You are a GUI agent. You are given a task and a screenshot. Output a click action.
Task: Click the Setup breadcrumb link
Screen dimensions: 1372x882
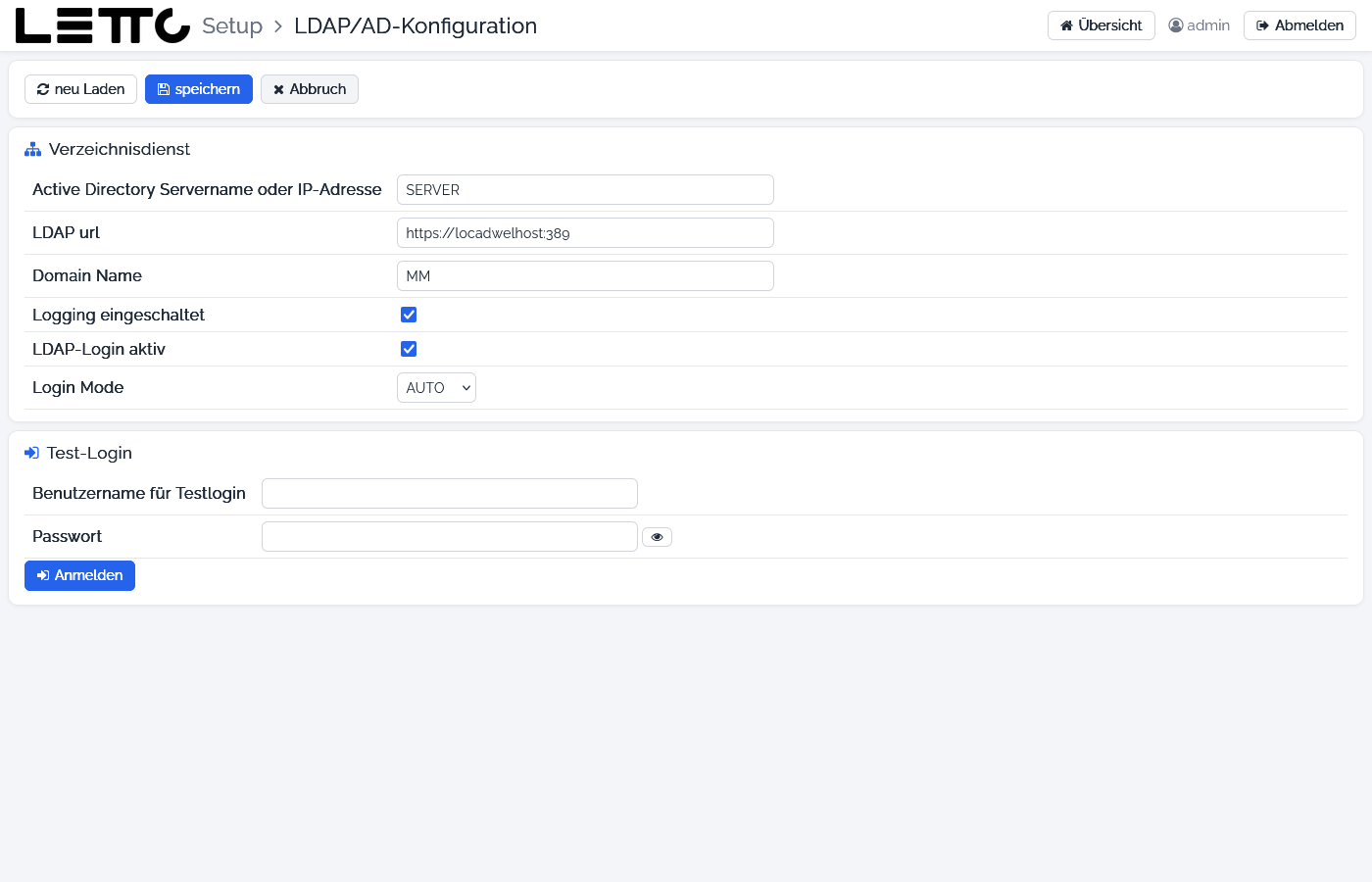tap(232, 26)
